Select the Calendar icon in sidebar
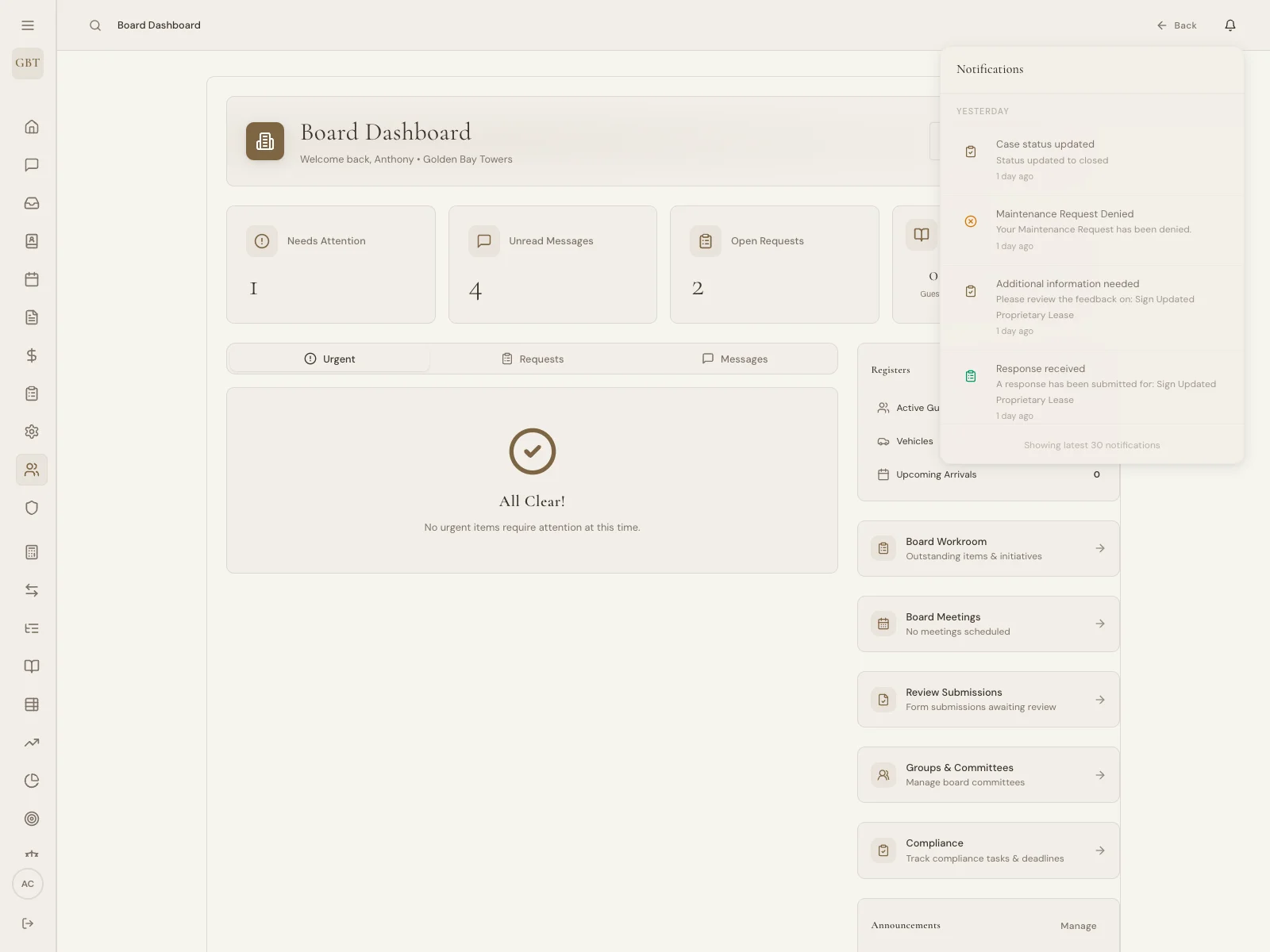Viewport: 1270px width, 952px height. (x=31, y=279)
